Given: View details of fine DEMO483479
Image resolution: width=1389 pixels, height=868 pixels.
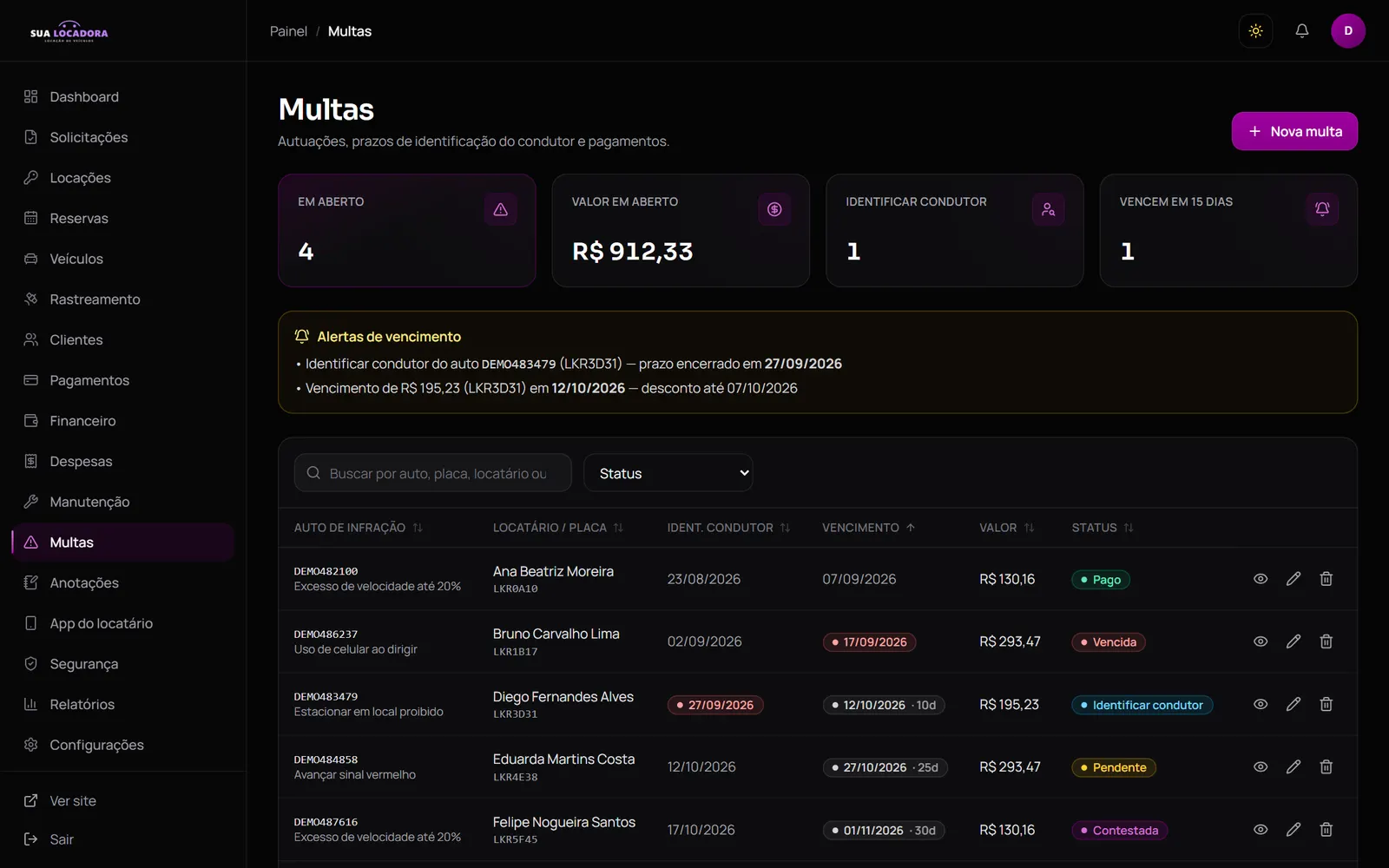Looking at the screenshot, I should point(1261,704).
